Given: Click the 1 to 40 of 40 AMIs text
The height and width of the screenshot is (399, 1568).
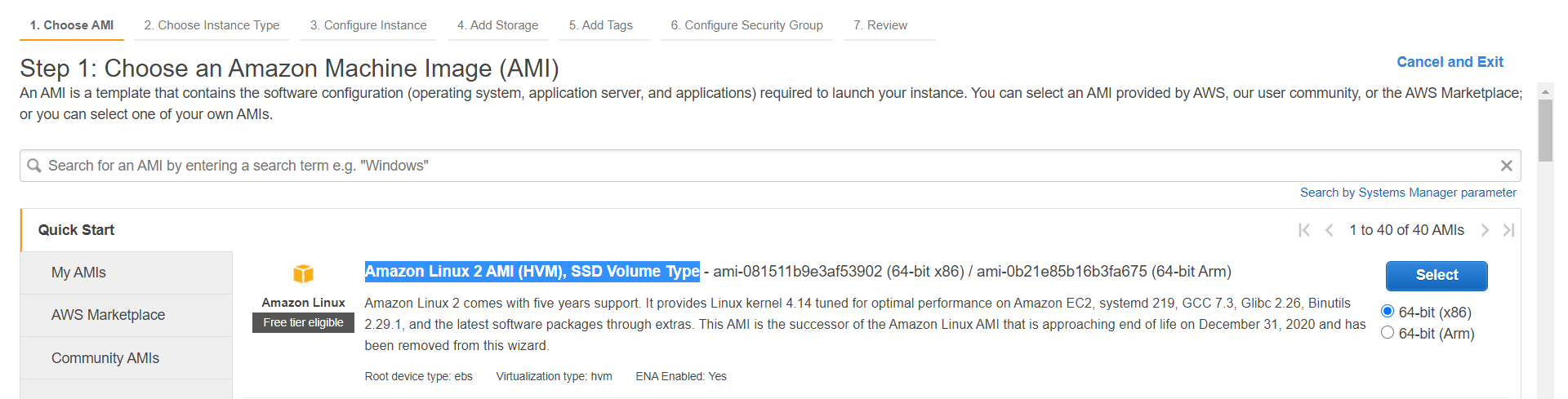Looking at the screenshot, I should (1406, 230).
